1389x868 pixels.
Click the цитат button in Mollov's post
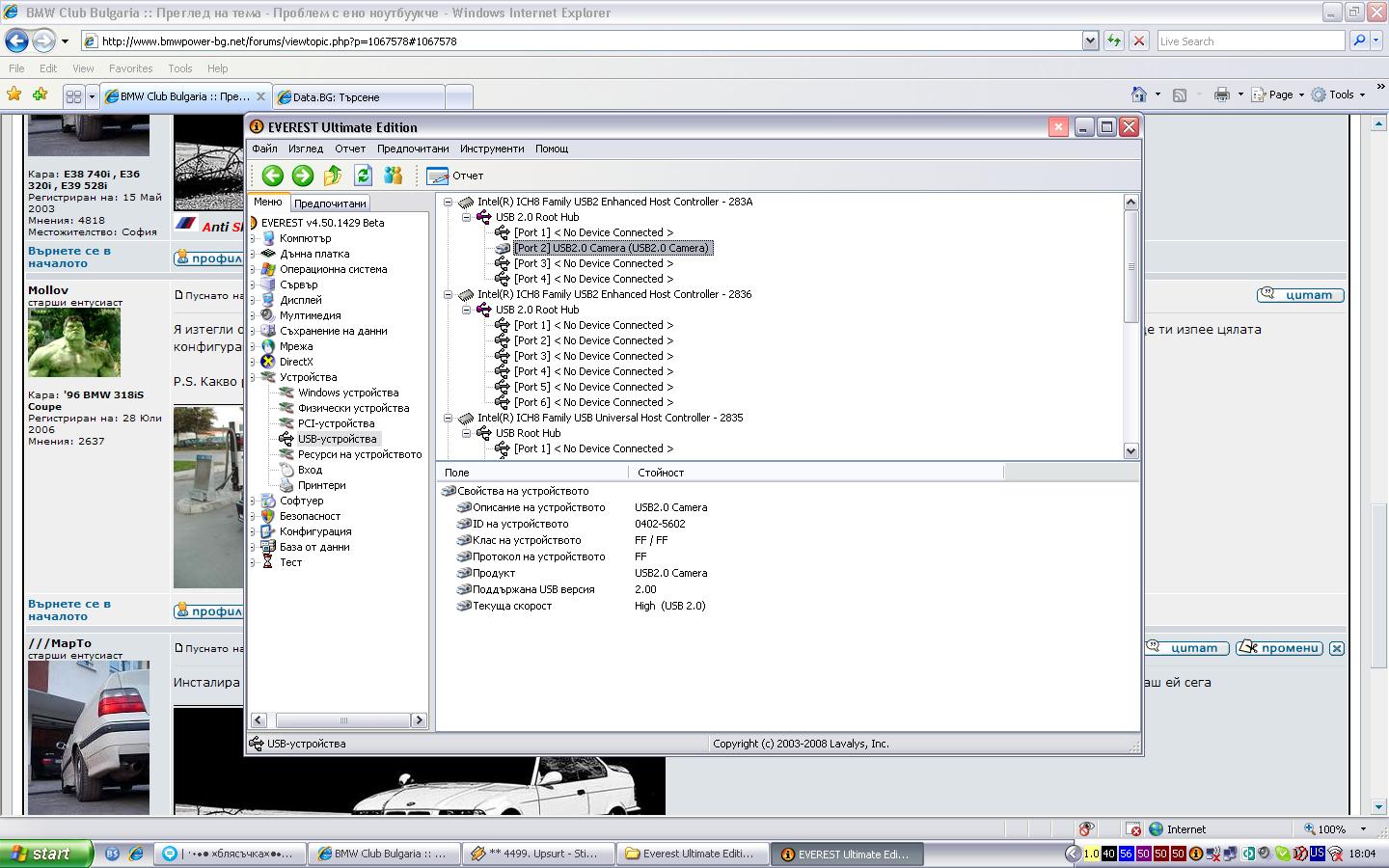tap(1300, 295)
